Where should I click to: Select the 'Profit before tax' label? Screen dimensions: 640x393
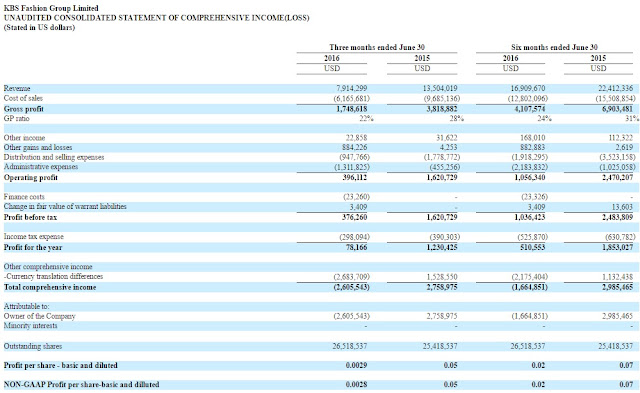30,217
